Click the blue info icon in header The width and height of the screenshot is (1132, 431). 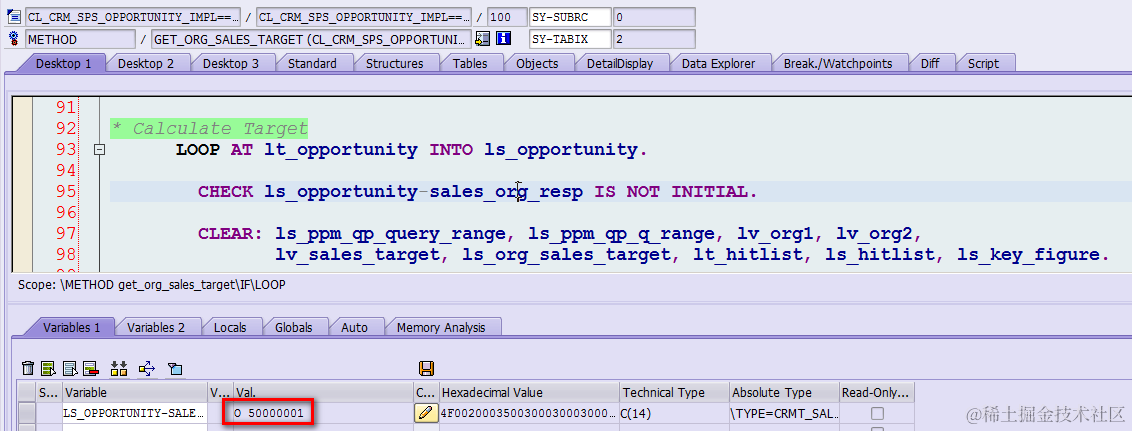[x=505, y=38]
